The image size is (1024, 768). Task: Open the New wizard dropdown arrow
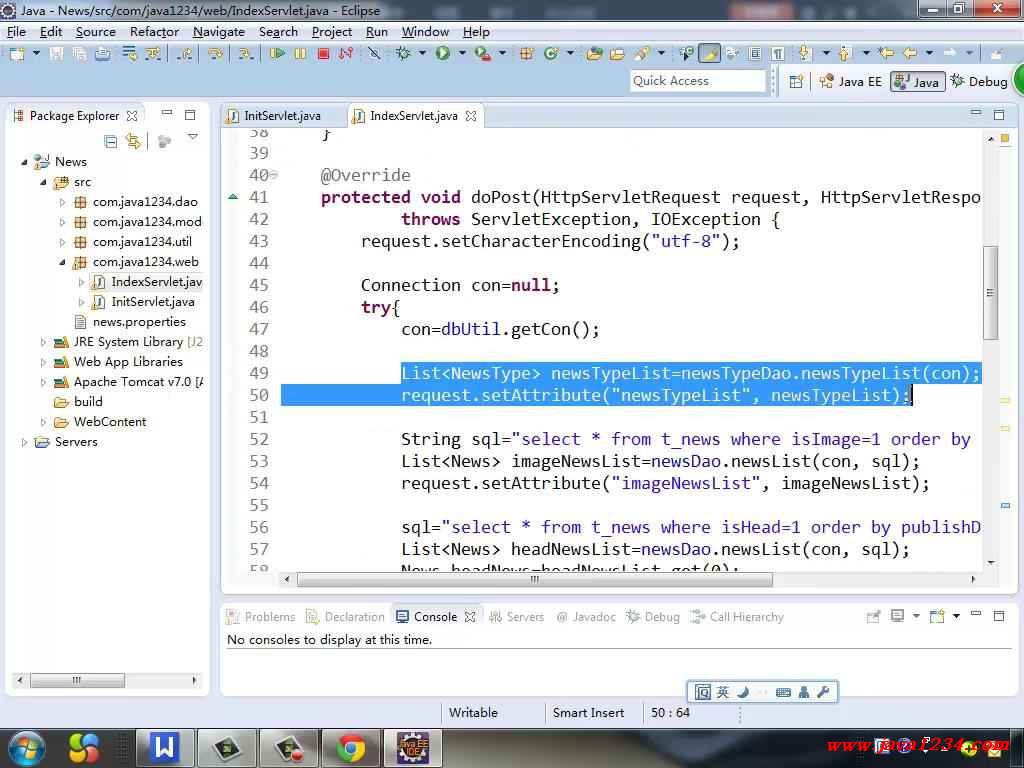36,54
